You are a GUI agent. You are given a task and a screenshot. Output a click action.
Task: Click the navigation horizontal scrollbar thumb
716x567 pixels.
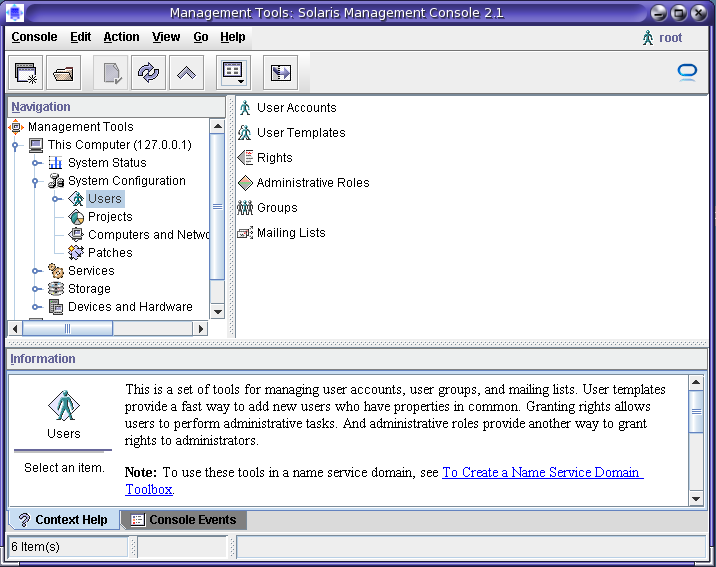point(68,328)
